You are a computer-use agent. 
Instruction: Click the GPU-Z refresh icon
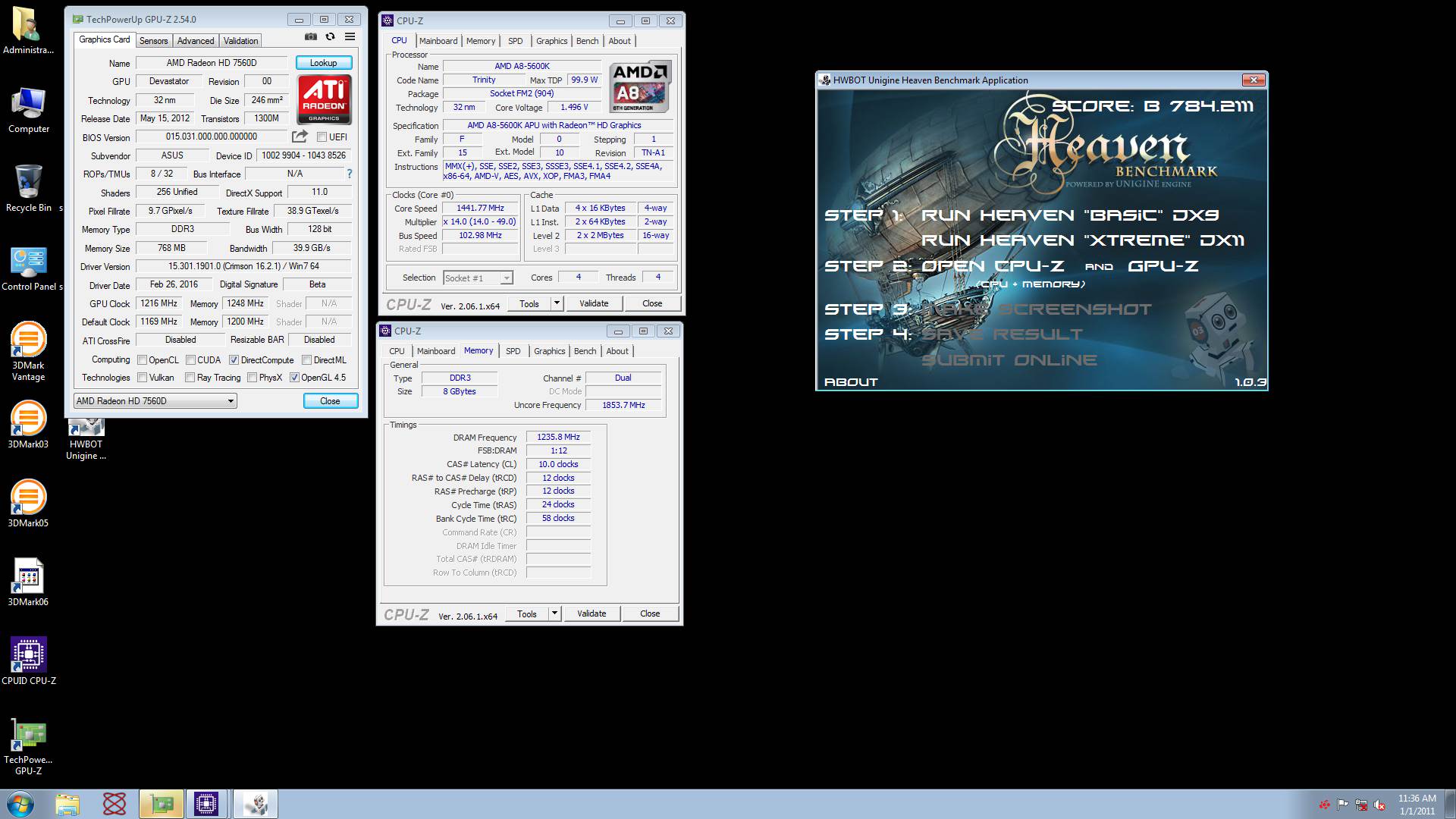click(x=330, y=36)
